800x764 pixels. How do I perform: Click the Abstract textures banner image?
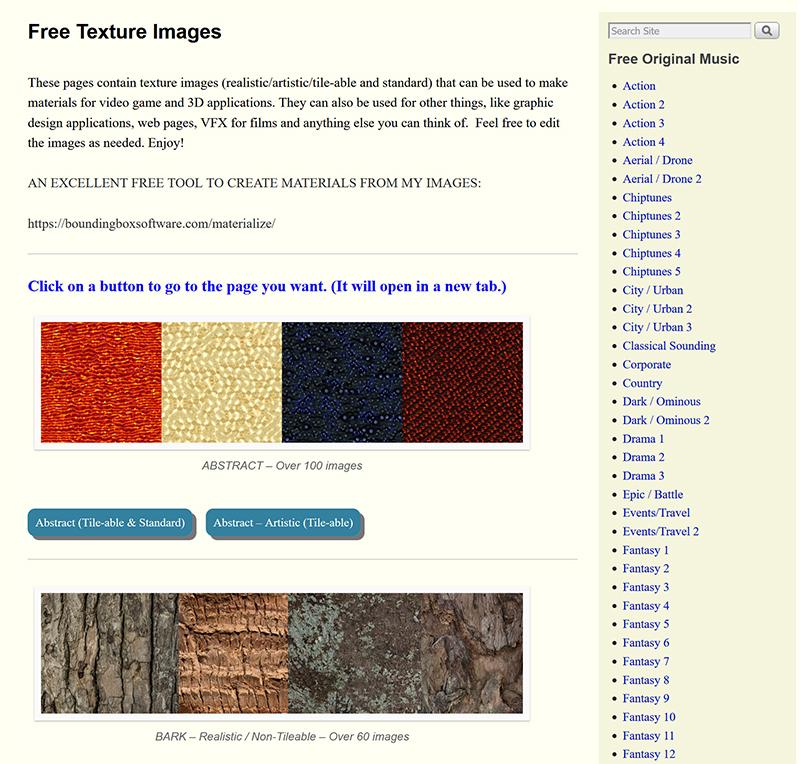click(x=282, y=382)
